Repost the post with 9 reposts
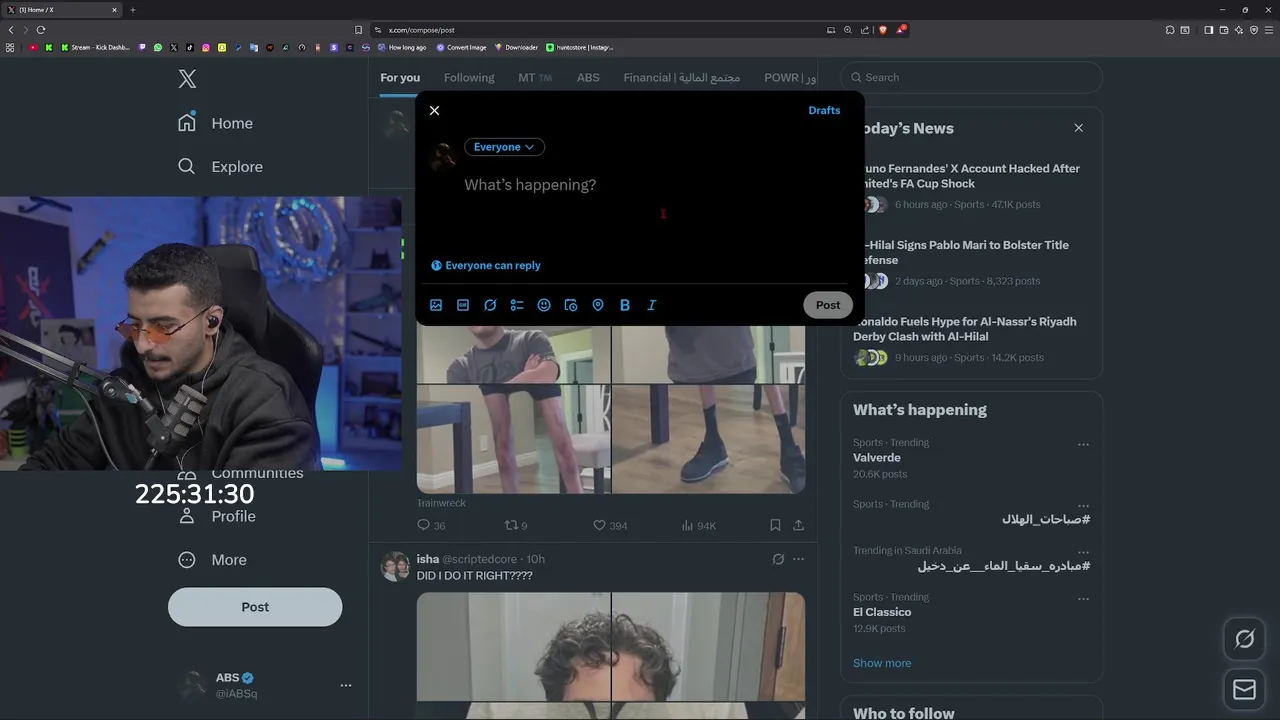This screenshot has height=720, width=1280. pyautogui.click(x=516, y=525)
